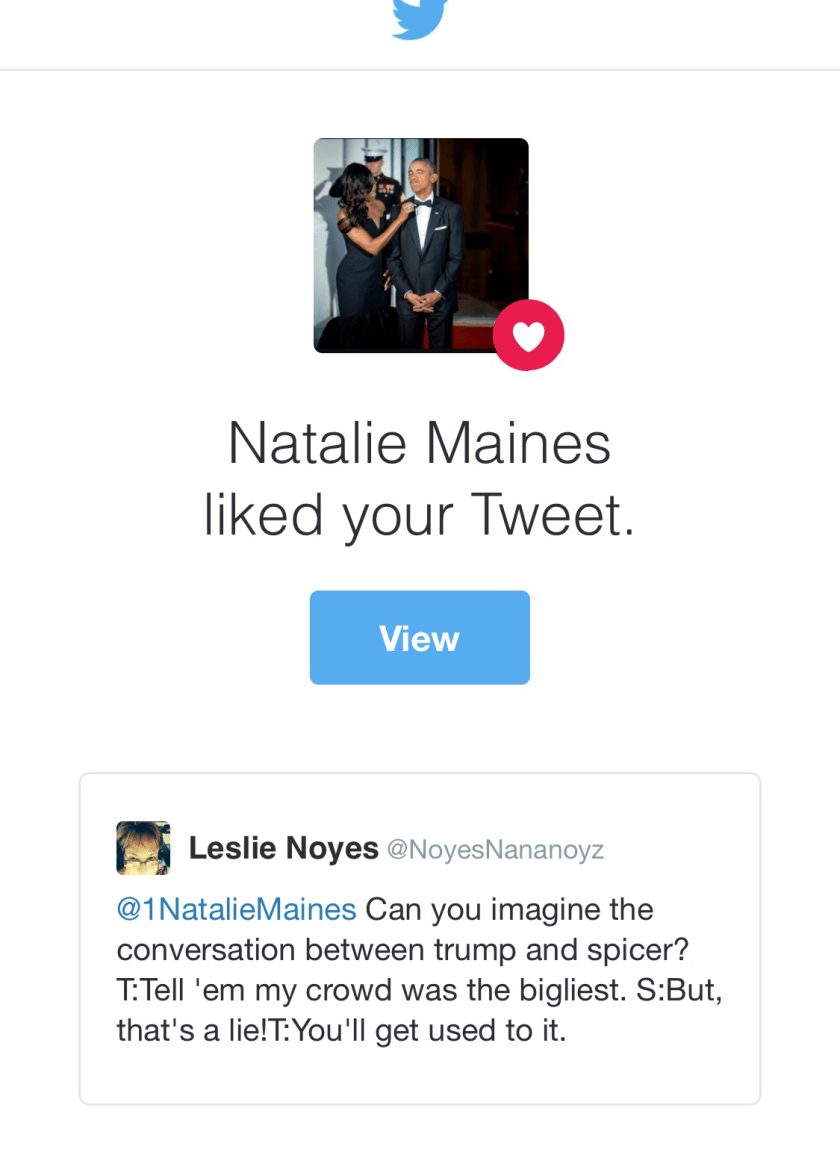The image size is (840, 1152).
Task: Click empty space below the tweet text
Action: click(420, 1075)
